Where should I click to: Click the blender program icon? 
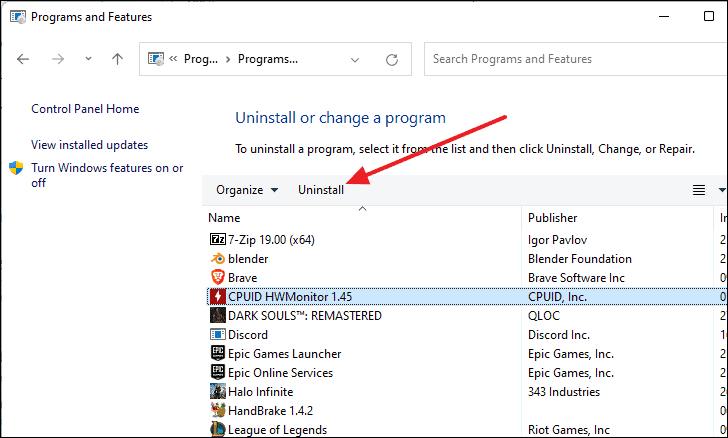[x=218, y=259]
